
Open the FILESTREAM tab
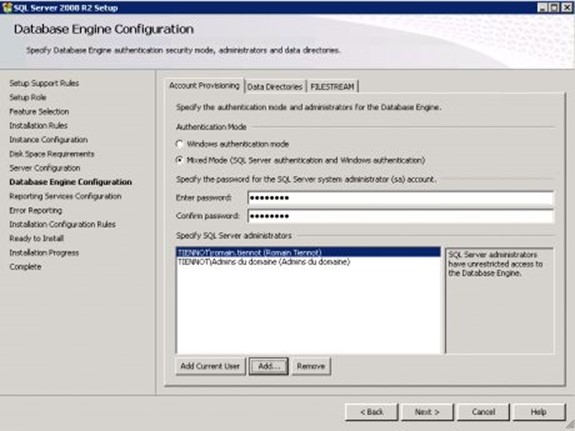332,87
